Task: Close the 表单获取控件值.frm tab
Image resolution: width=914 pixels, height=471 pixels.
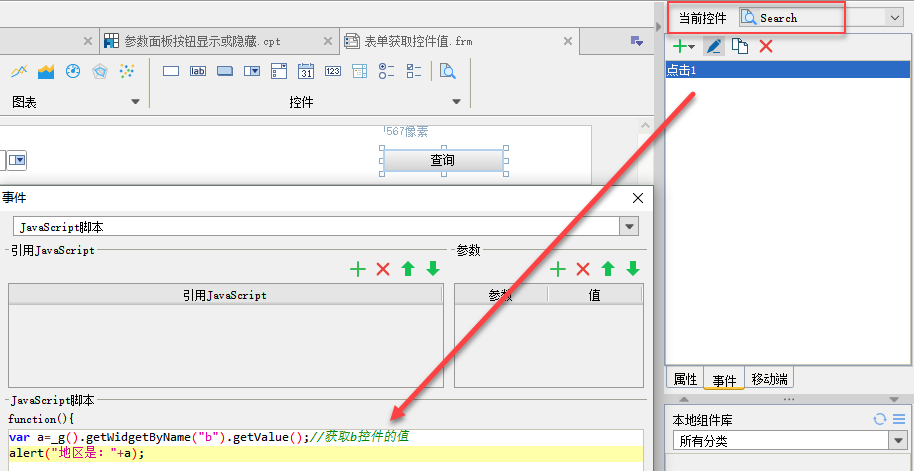Action: point(568,41)
